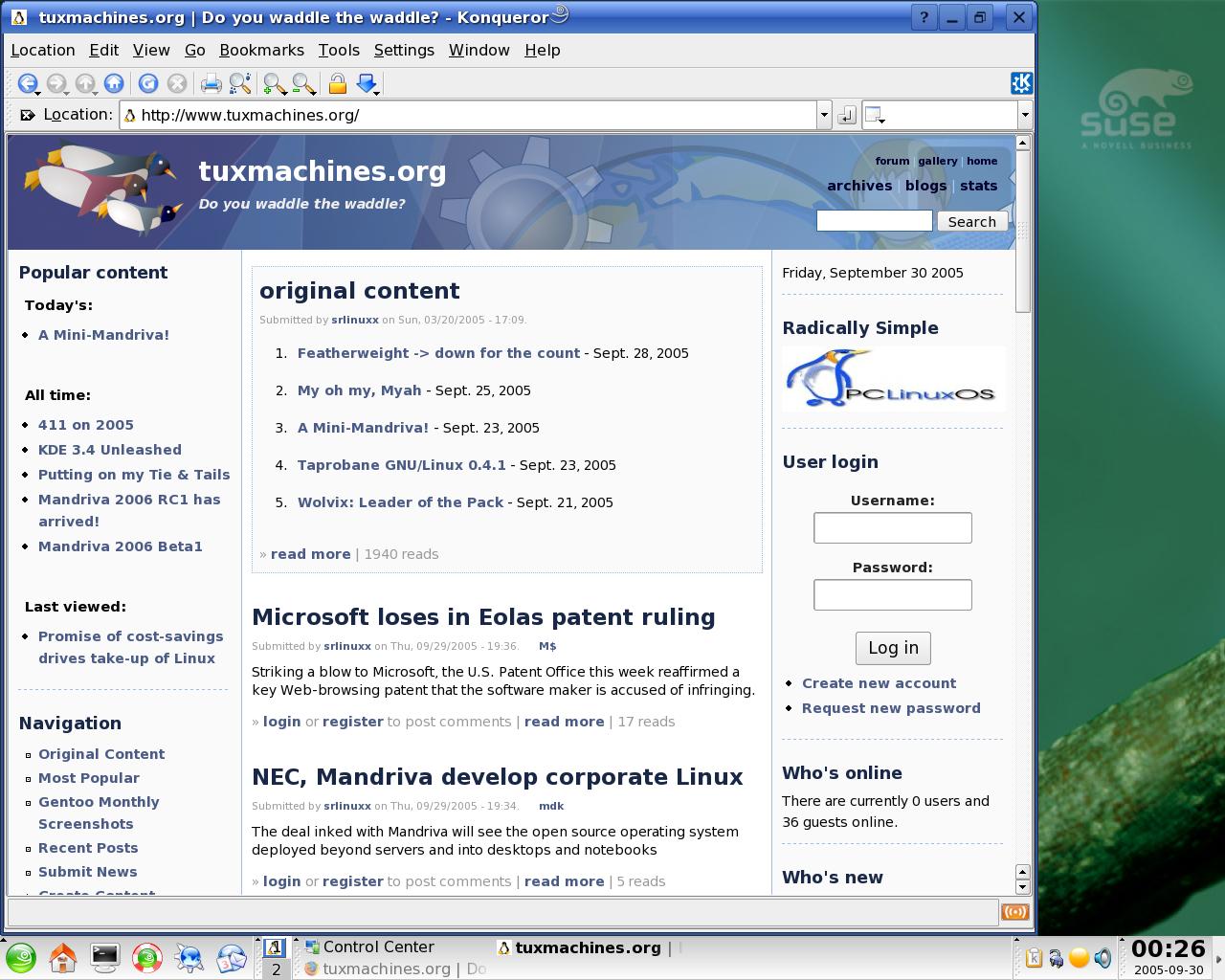Click the Log in button
This screenshot has height=980, width=1225.
coord(893,648)
